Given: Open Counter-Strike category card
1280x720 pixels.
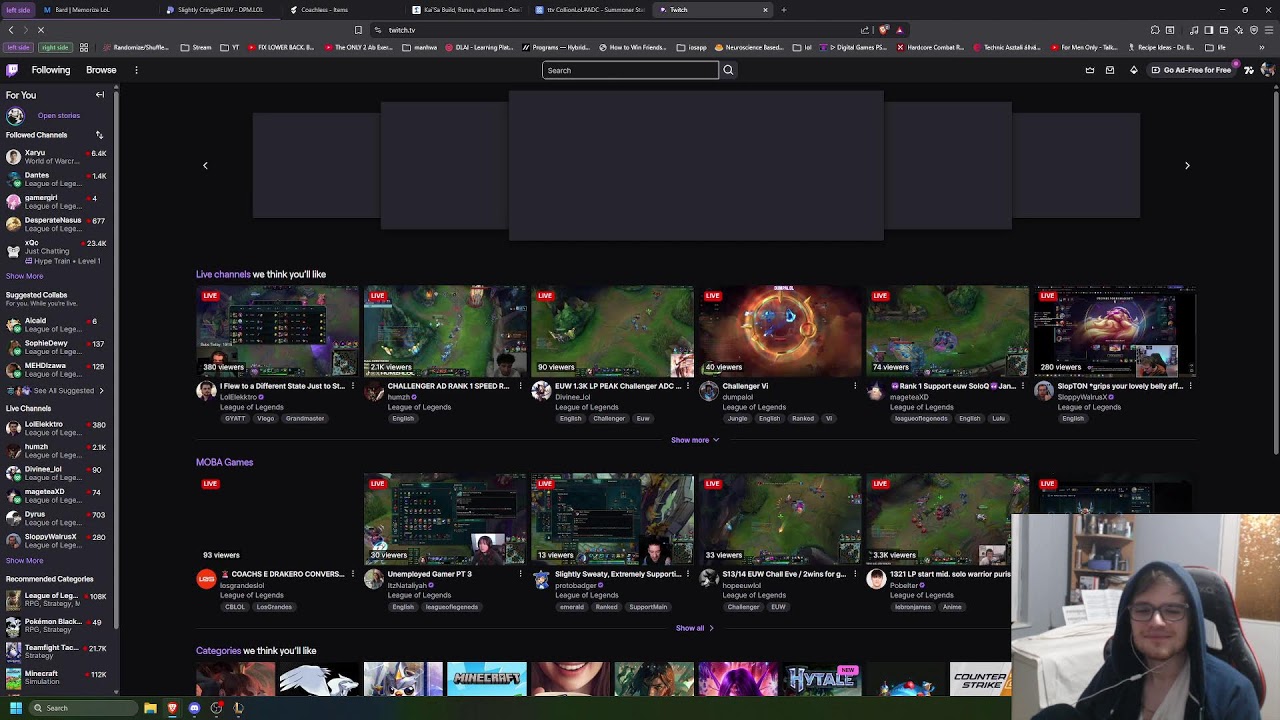Looking at the screenshot, I should [x=980, y=679].
